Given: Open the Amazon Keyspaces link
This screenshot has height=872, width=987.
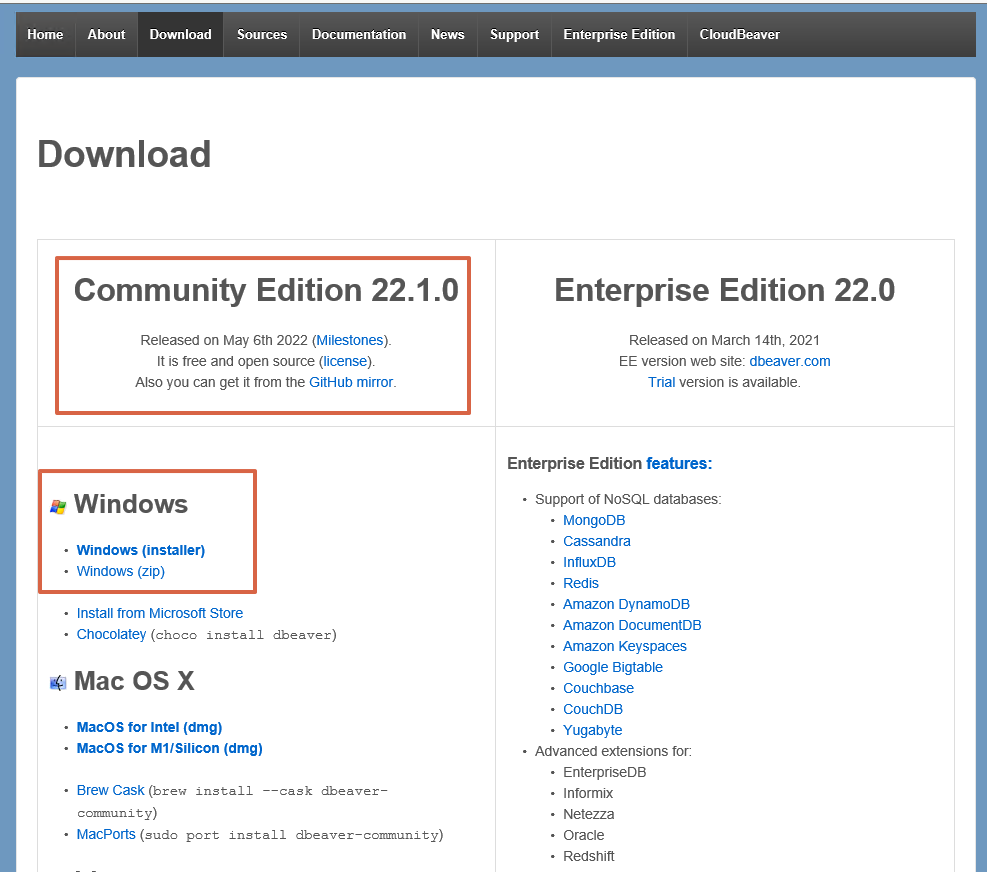Looking at the screenshot, I should pos(624,646).
